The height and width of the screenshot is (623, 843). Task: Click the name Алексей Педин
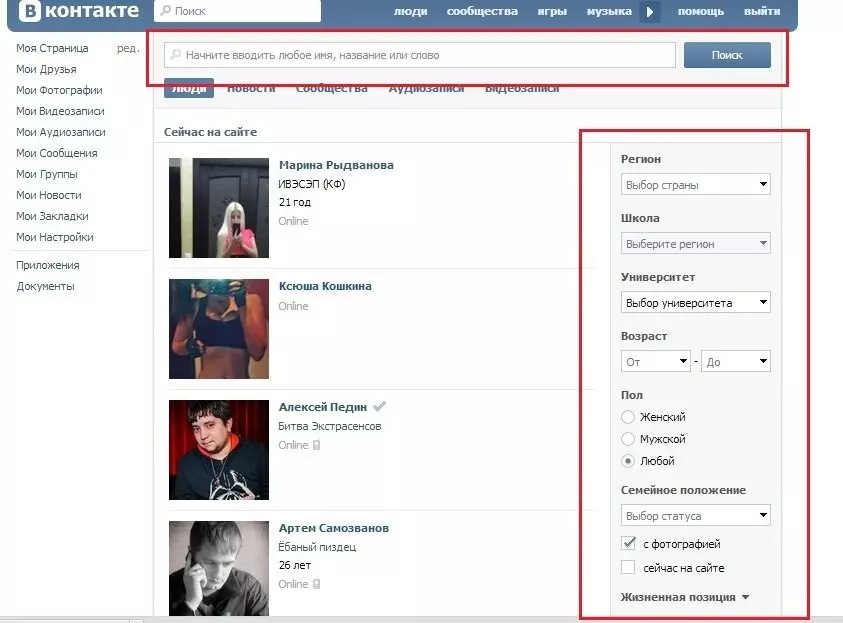[323, 407]
